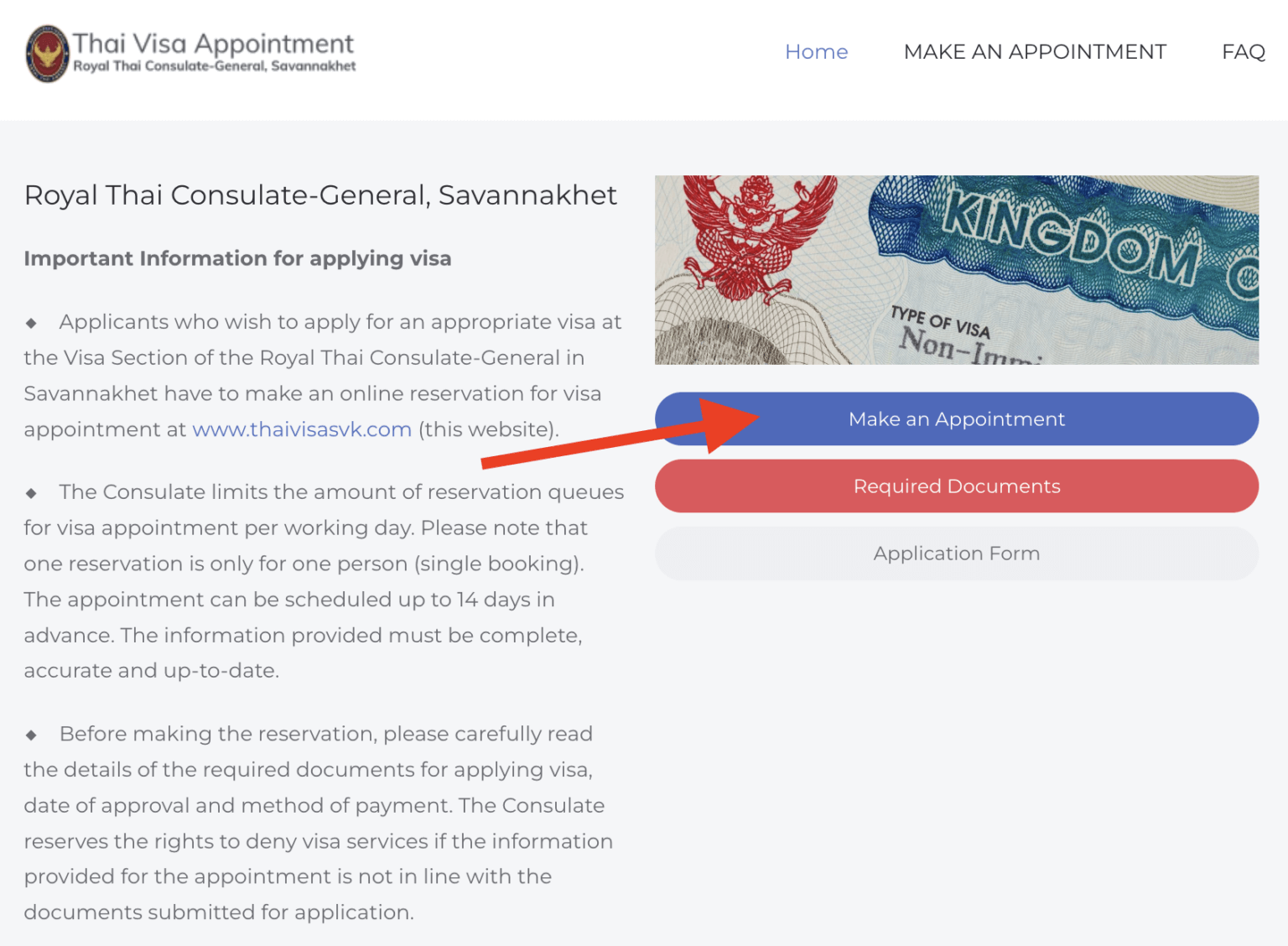This screenshot has height=946, width=1288.
Task: Click the Royal Thai Consulate emblem logo
Action: pos(46,54)
